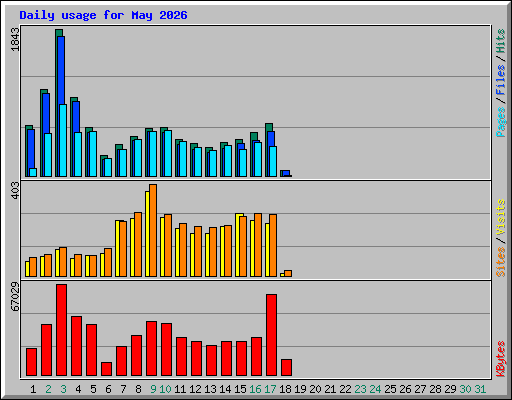Click the day 1 cyan pages bar

click(33, 172)
